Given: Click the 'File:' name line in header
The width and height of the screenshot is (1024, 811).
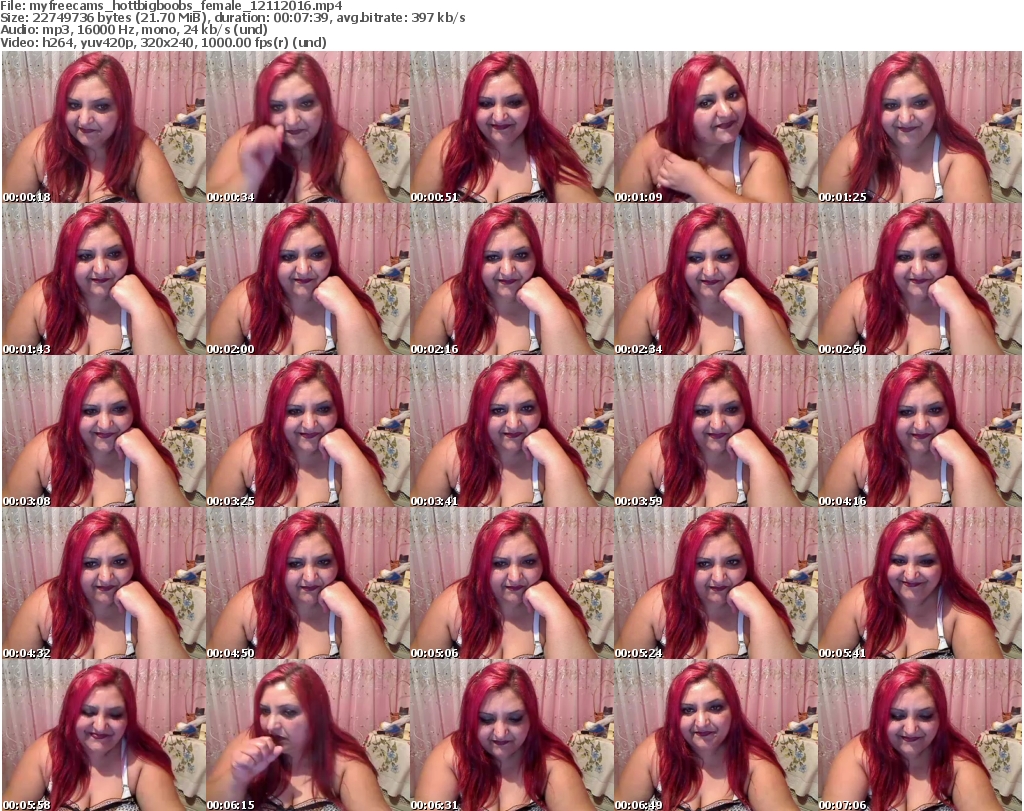Looking at the screenshot, I should [171, 6].
